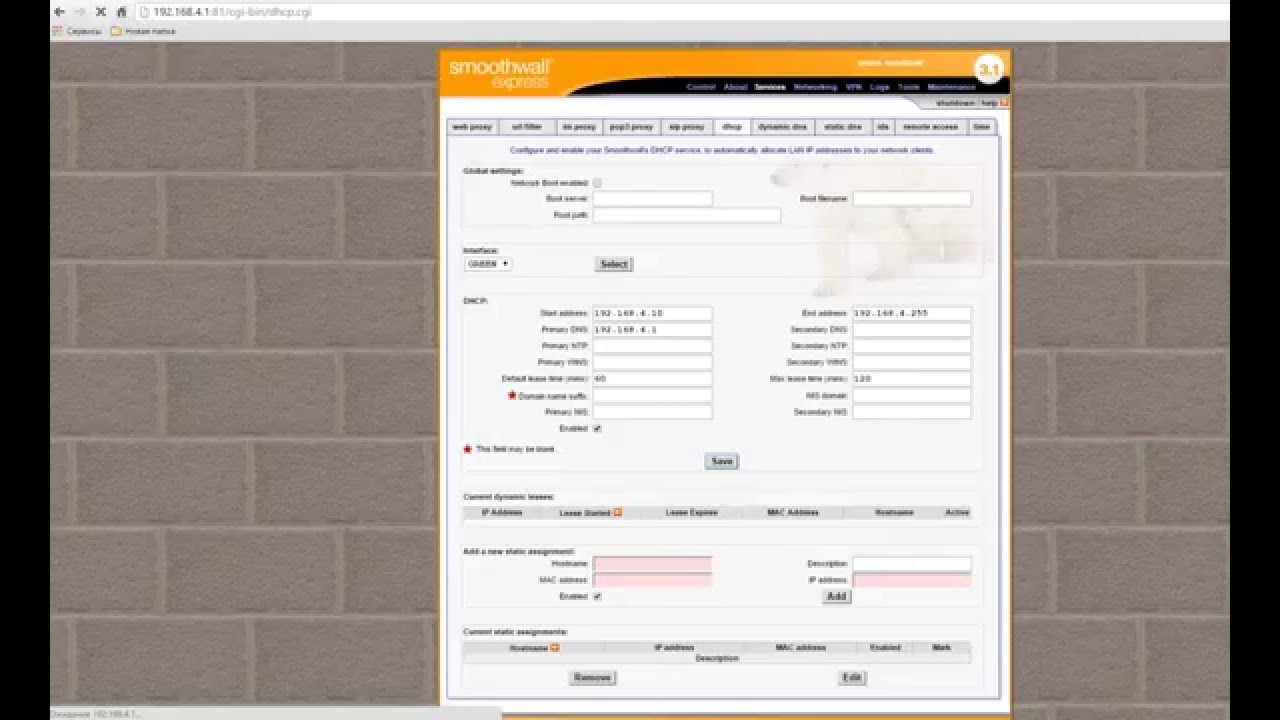The width and height of the screenshot is (1280, 720).
Task: Click the Remove button
Action: (592, 677)
